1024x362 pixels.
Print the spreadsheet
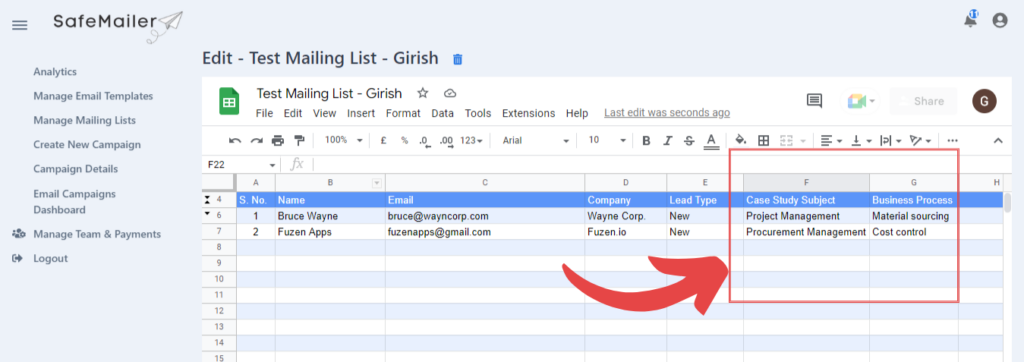click(278, 140)
